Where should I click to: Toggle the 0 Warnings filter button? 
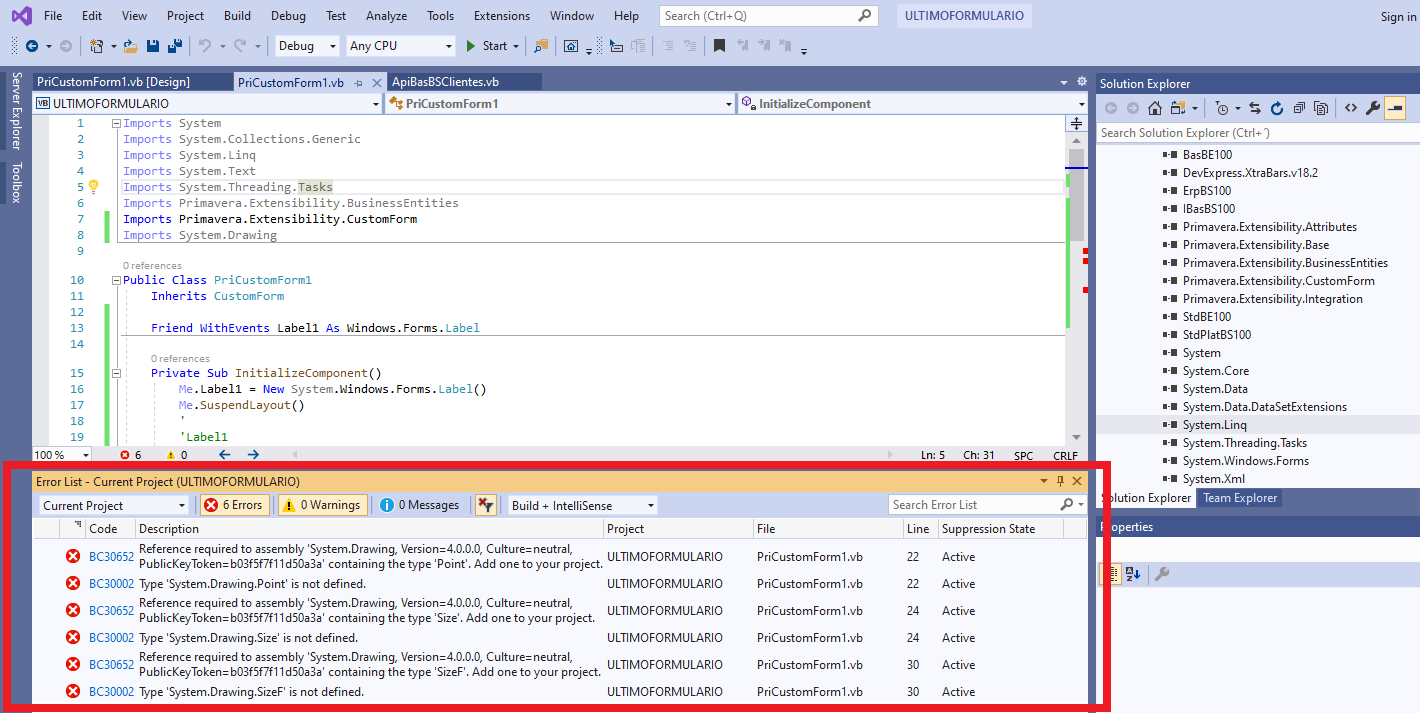[322, 505]
